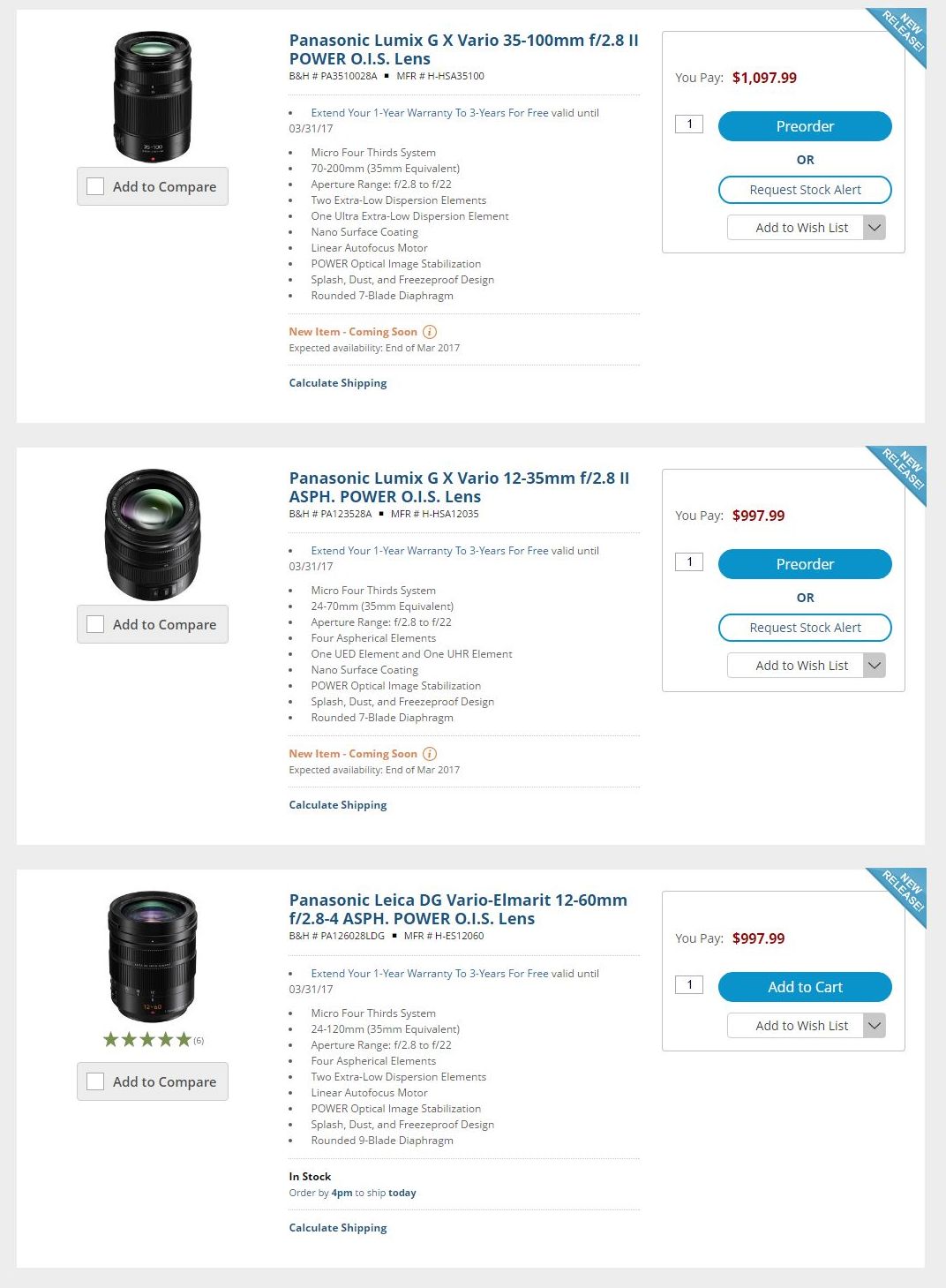Expand Wish List dropdown arrow for 12-35mm
Screen dimensions: 946x1288
[x=874, y=666]
